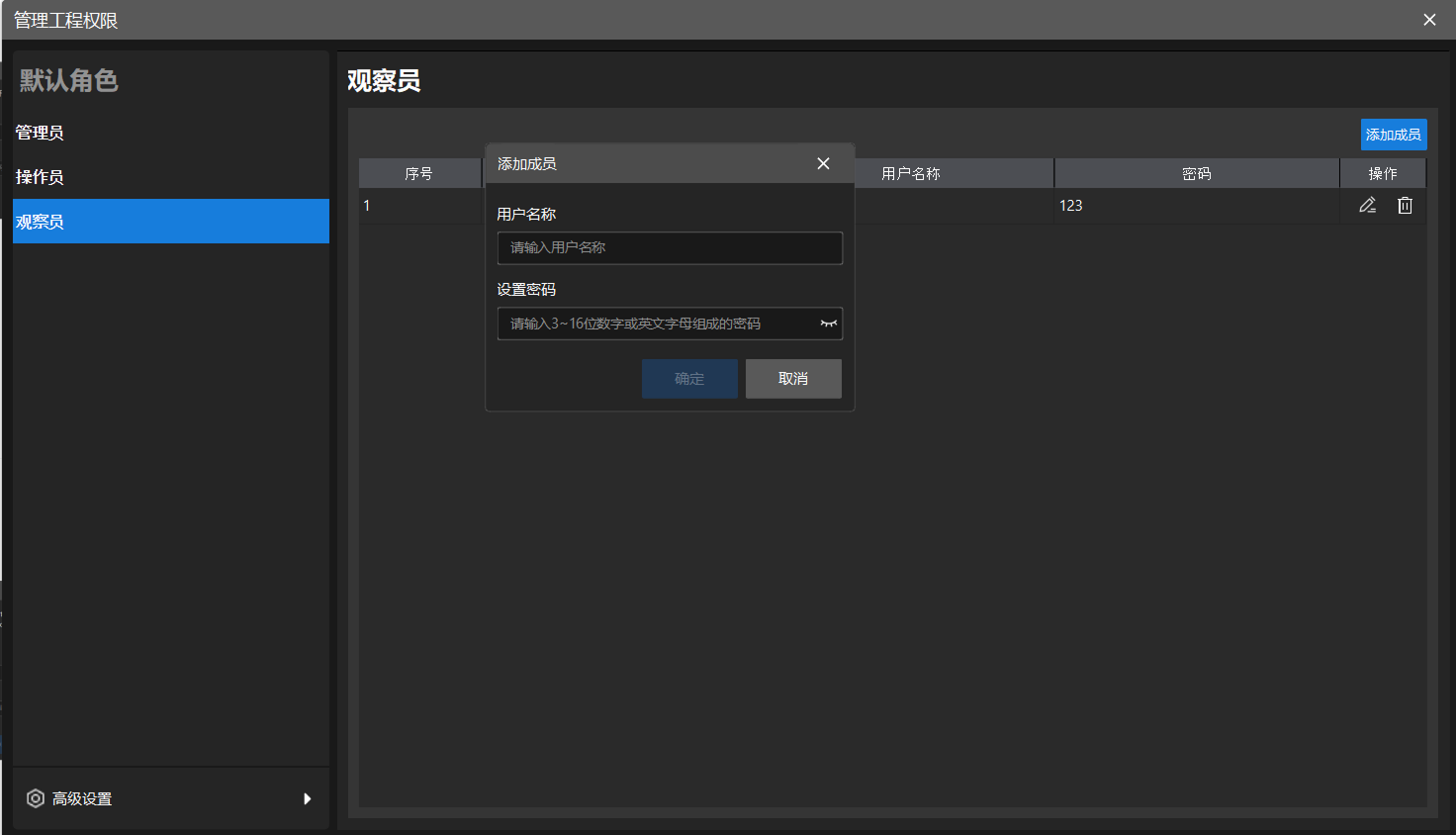Click the 密码 column header
The image size is (1456, 835).
[1197, 172]
